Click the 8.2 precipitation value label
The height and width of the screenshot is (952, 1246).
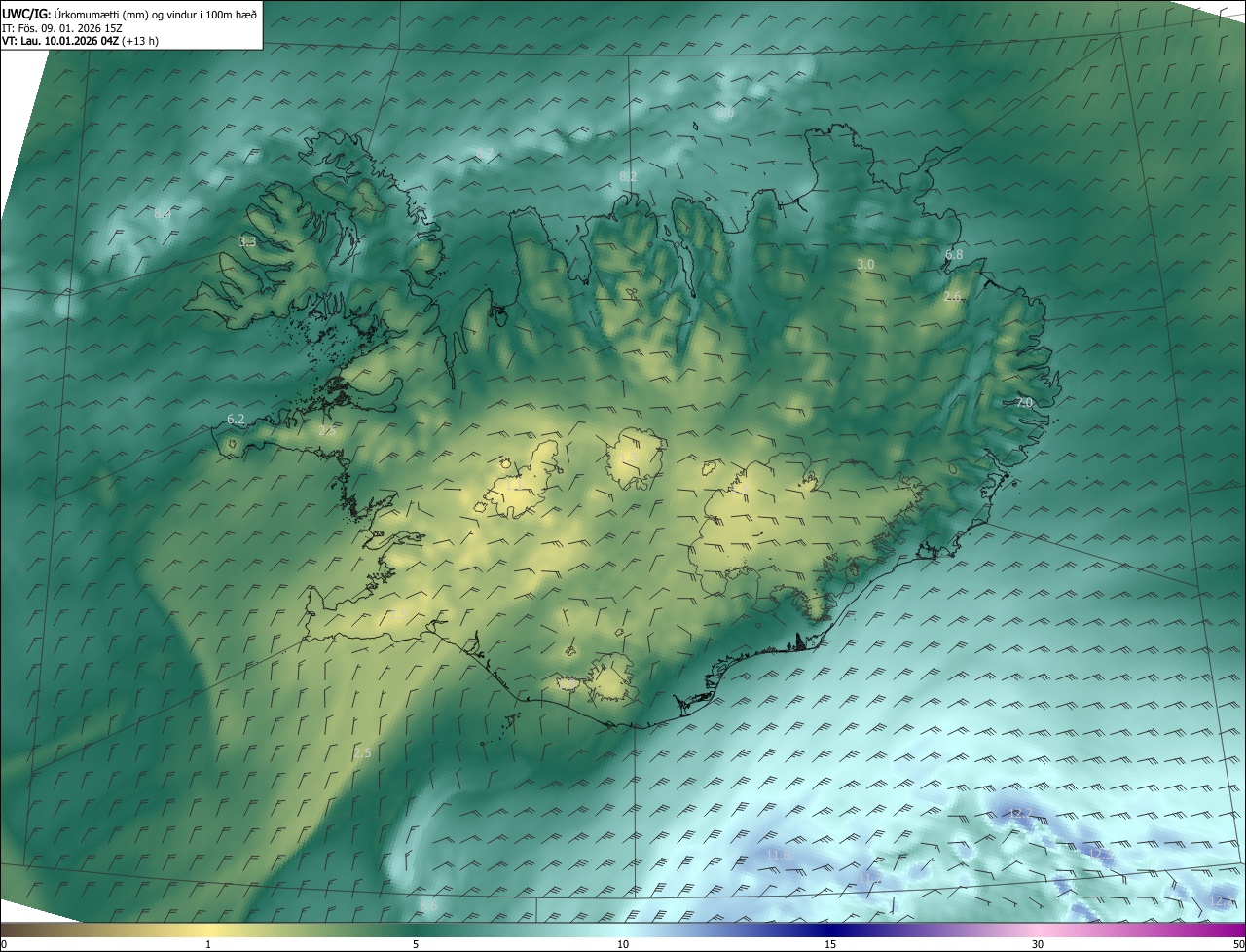(x=628, y=176)
